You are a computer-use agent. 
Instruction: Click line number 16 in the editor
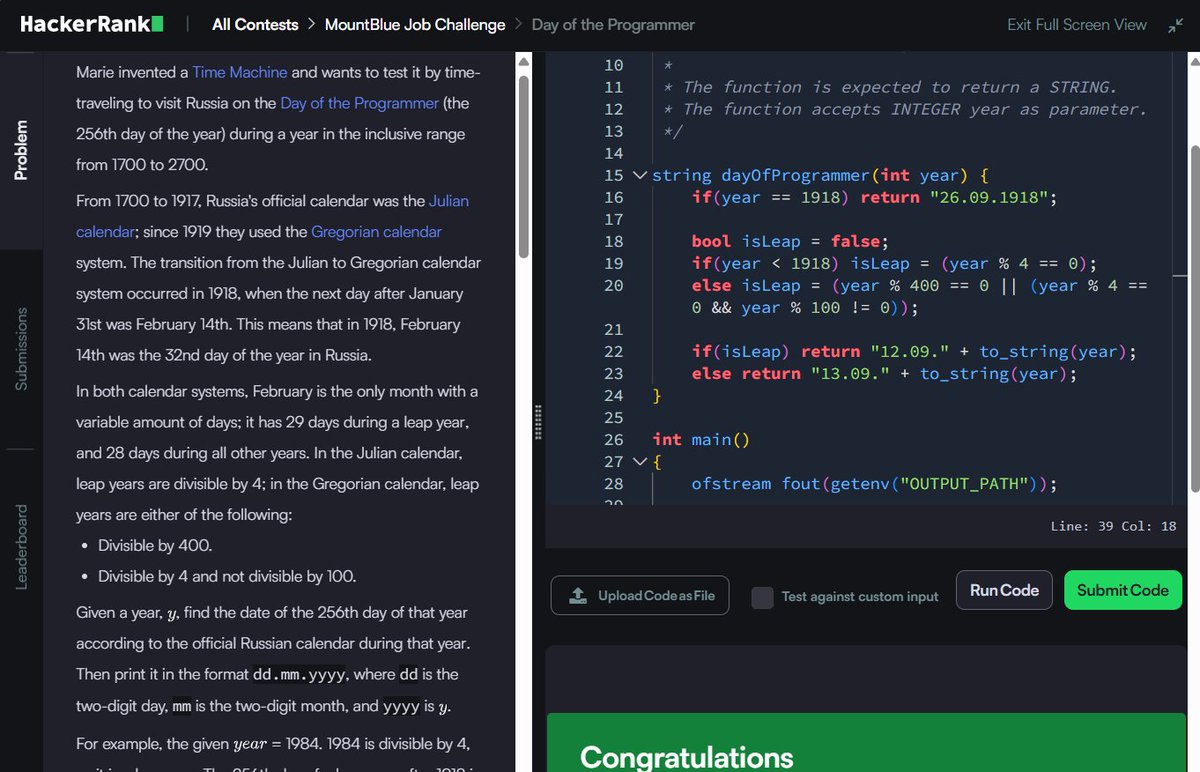pyautogui.click(x=613, y=197)
